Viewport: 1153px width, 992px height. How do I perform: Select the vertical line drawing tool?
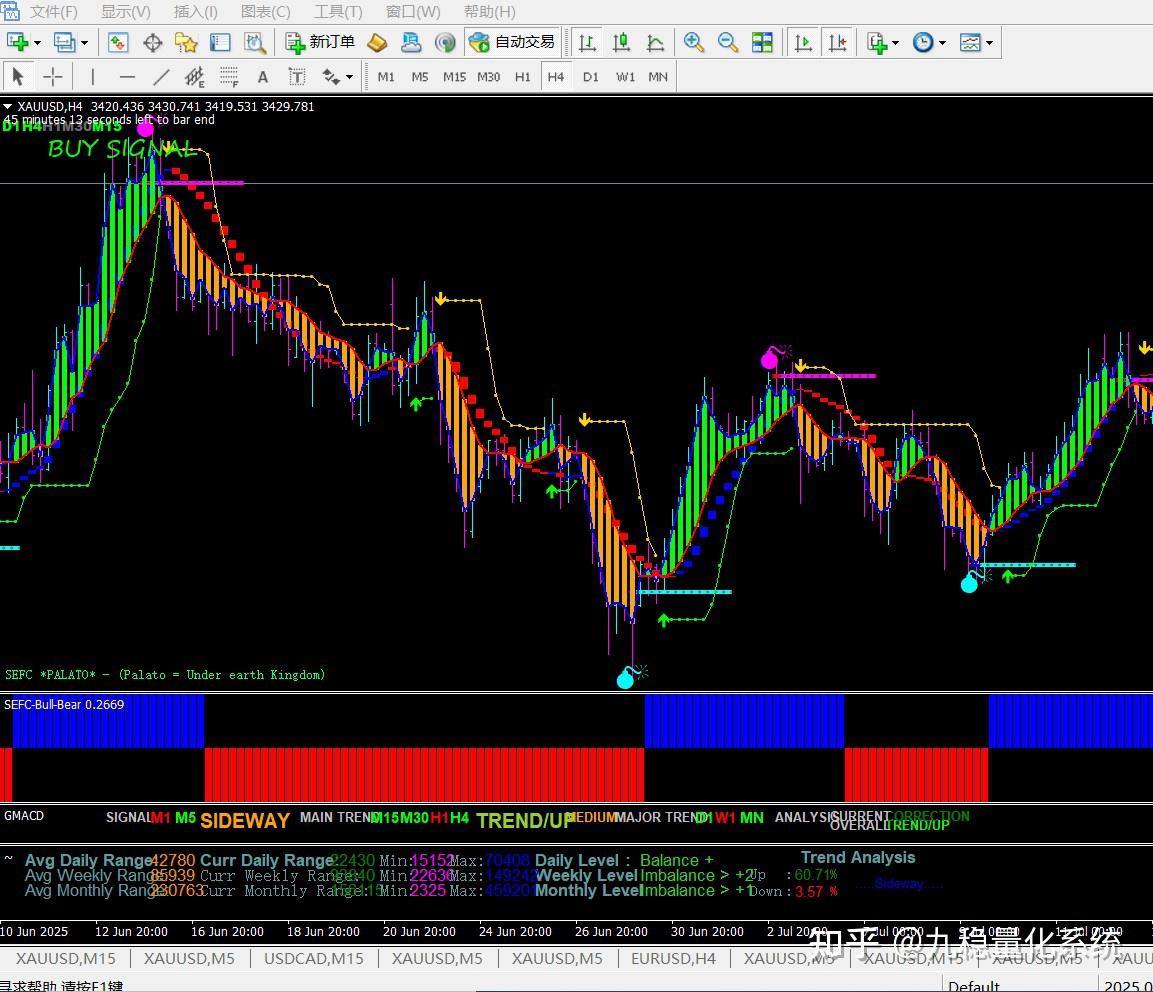pyautogui.click(x=92, y=76)
